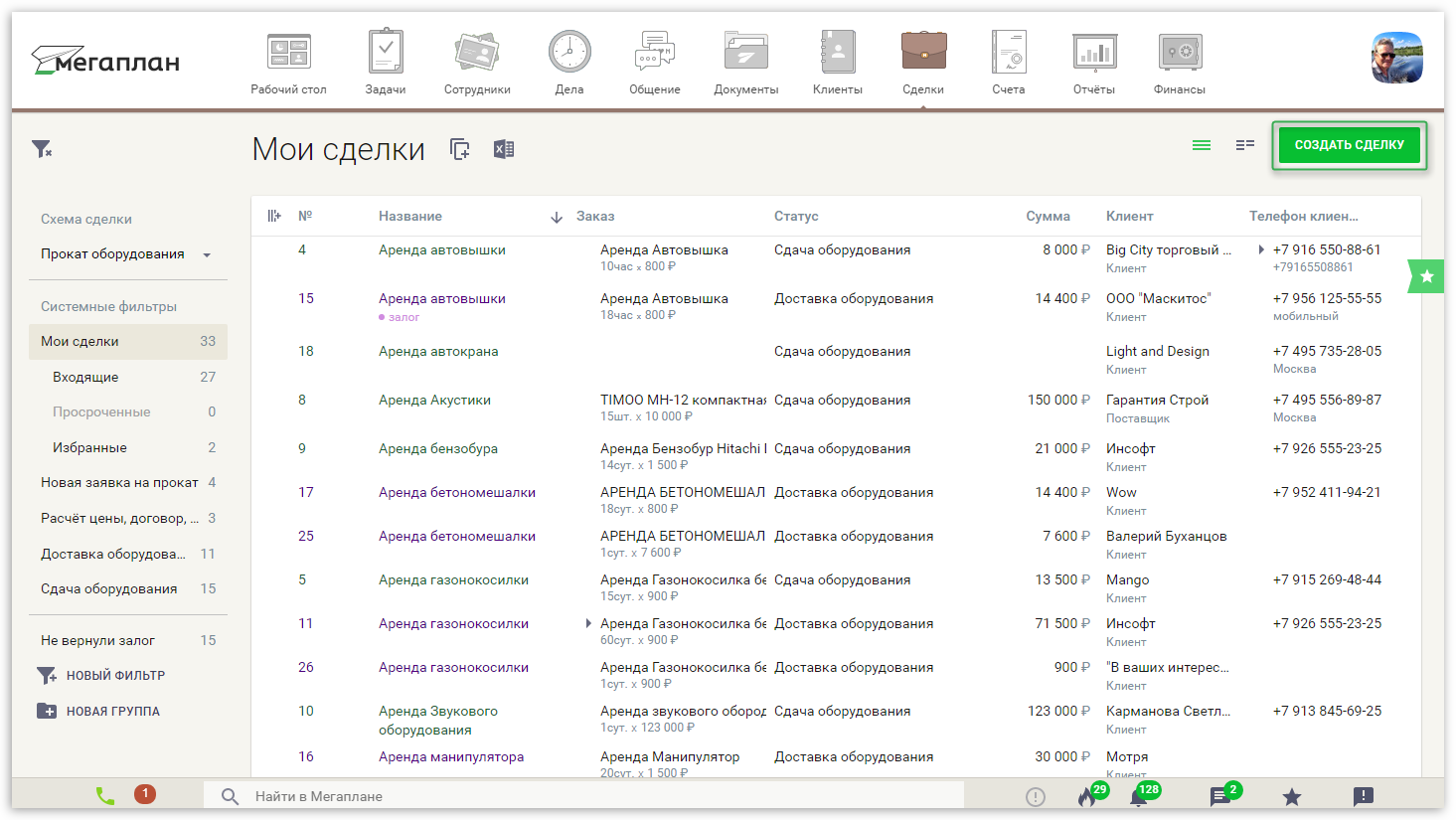Open the Прокат оборудования scheme dropdown
The width and height of the screenshot is (1456, 820).
coord(127,254)
